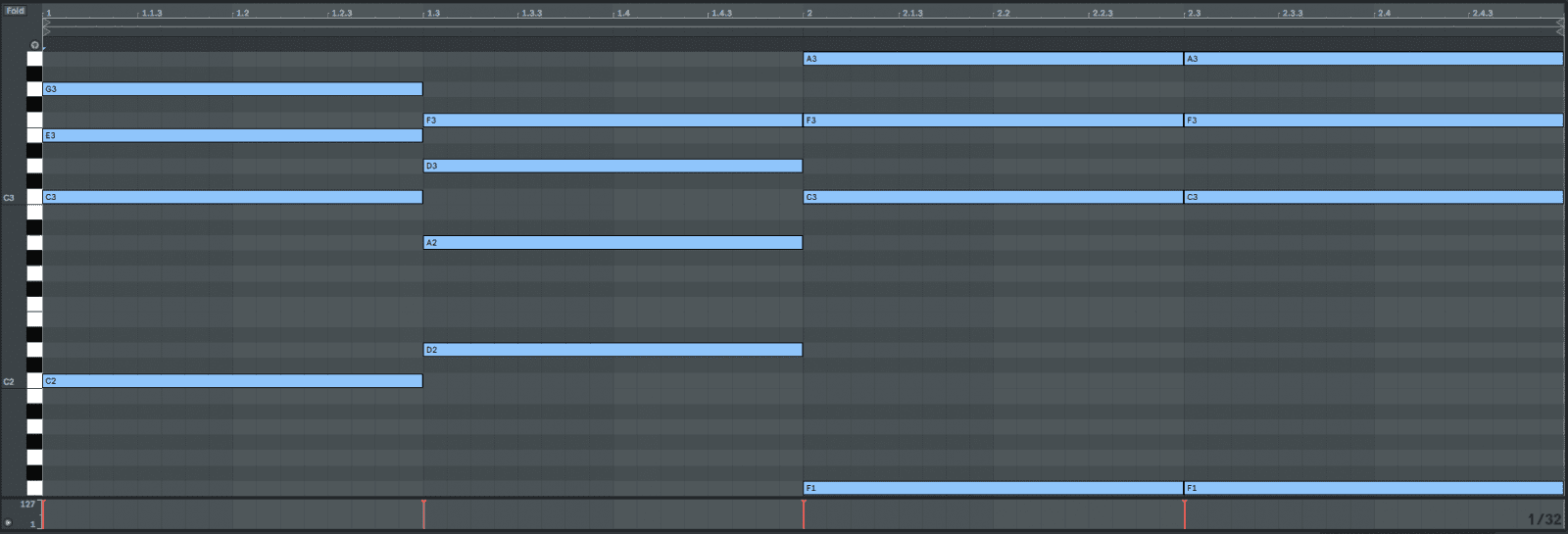Select the C3 note starting at 2.3
Viewport: 1568px width, 534px height.
click(x=1374, y=197)
